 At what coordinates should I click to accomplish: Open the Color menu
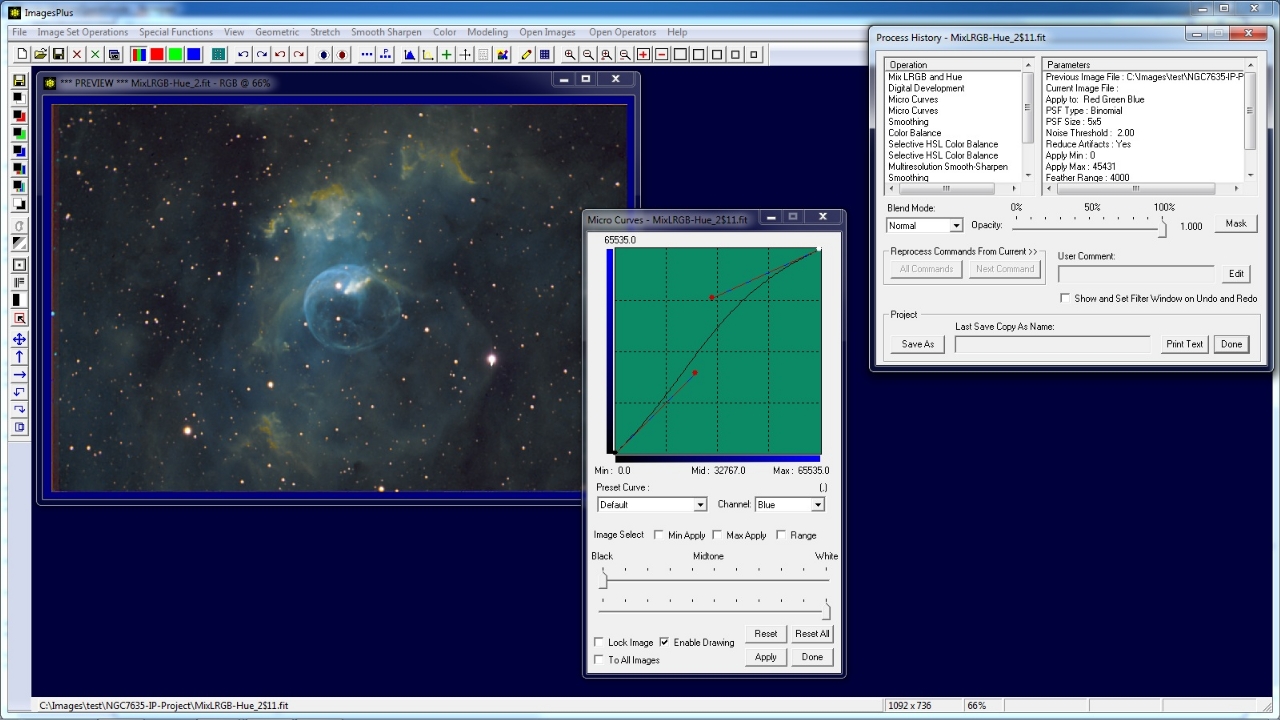coord(444,32)
